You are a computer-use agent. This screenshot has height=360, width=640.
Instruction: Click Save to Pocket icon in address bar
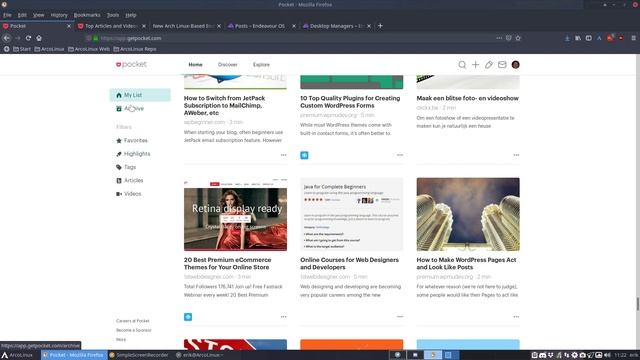[x=509, y=38]
